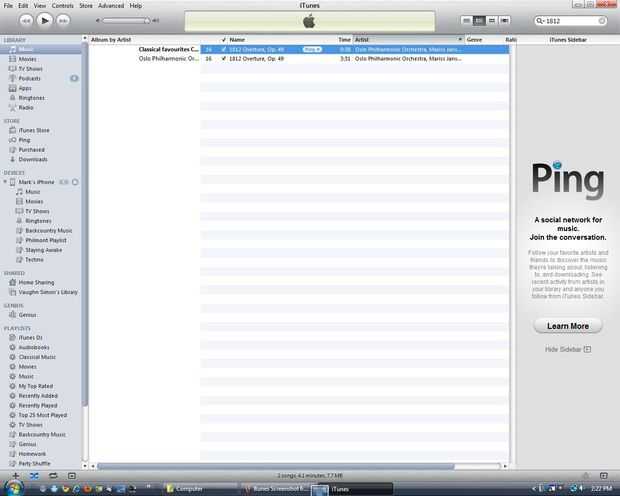
Task: Click the Previous track button
Action: [x=26, y=21]
